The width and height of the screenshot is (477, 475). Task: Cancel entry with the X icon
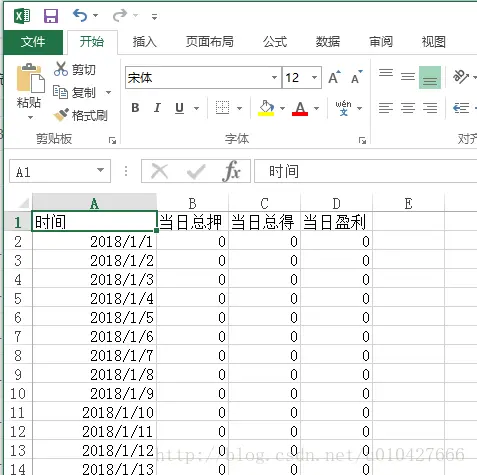159,171
